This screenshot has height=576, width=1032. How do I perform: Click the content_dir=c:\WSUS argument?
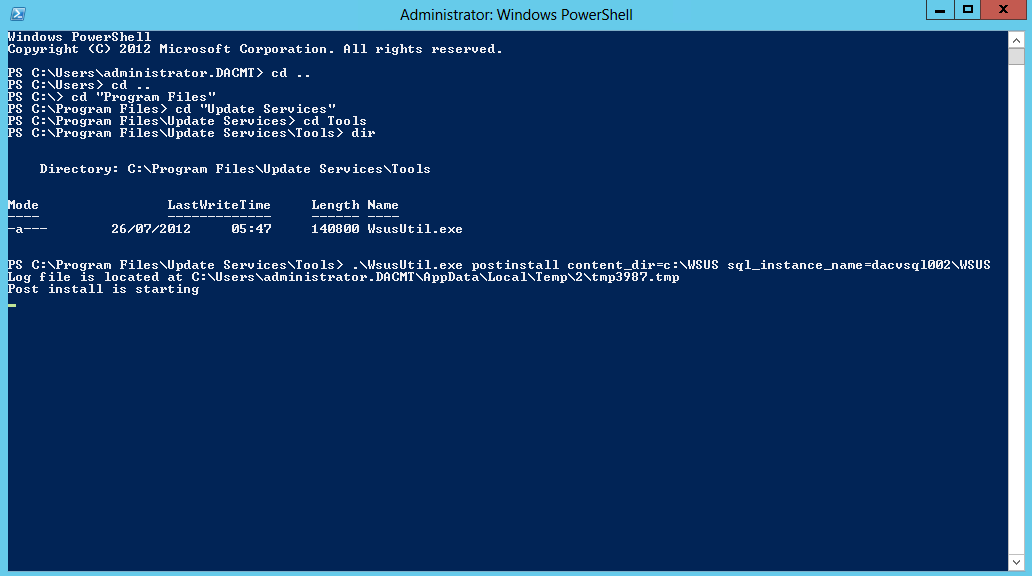click(643, 265)
